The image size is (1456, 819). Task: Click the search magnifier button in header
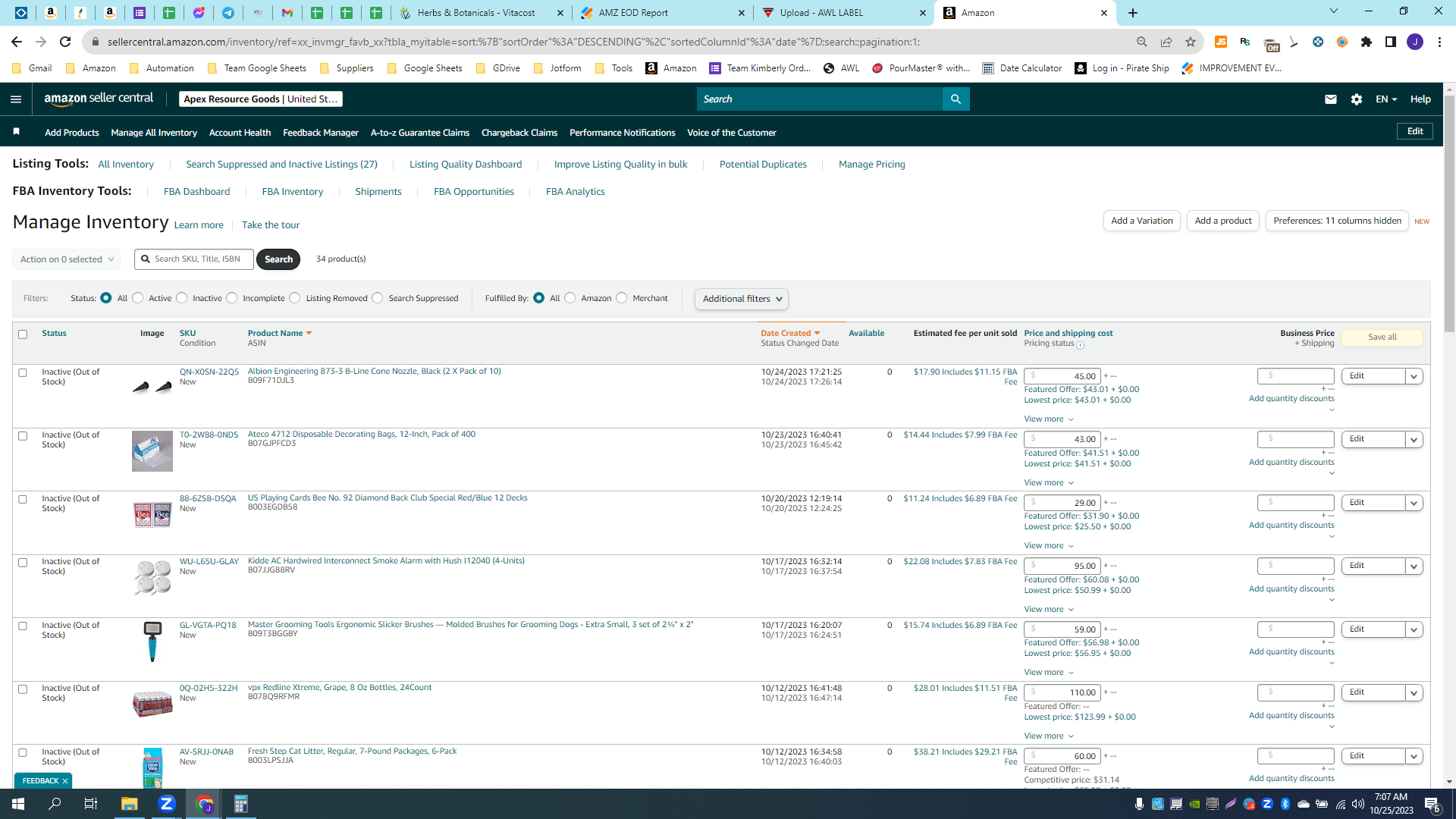tap(955, 99)
